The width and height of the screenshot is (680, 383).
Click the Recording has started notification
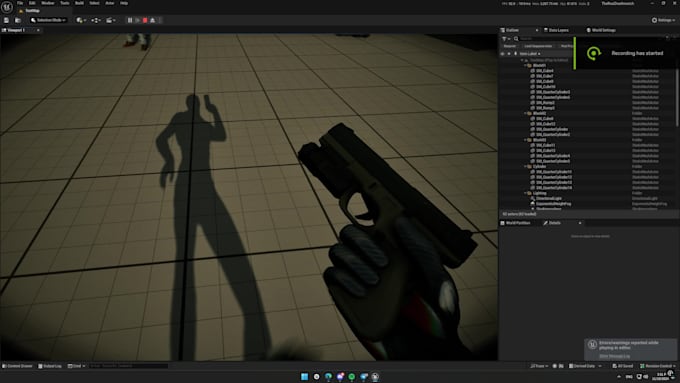(x=627, y=53)
